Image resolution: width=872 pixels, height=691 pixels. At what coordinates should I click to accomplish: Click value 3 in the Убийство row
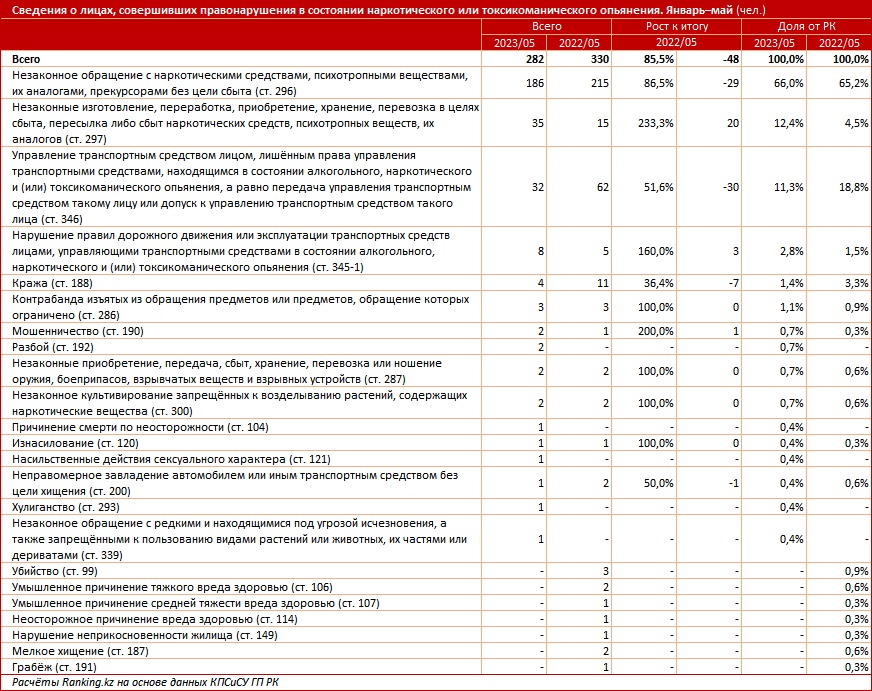tap(606, 571)
